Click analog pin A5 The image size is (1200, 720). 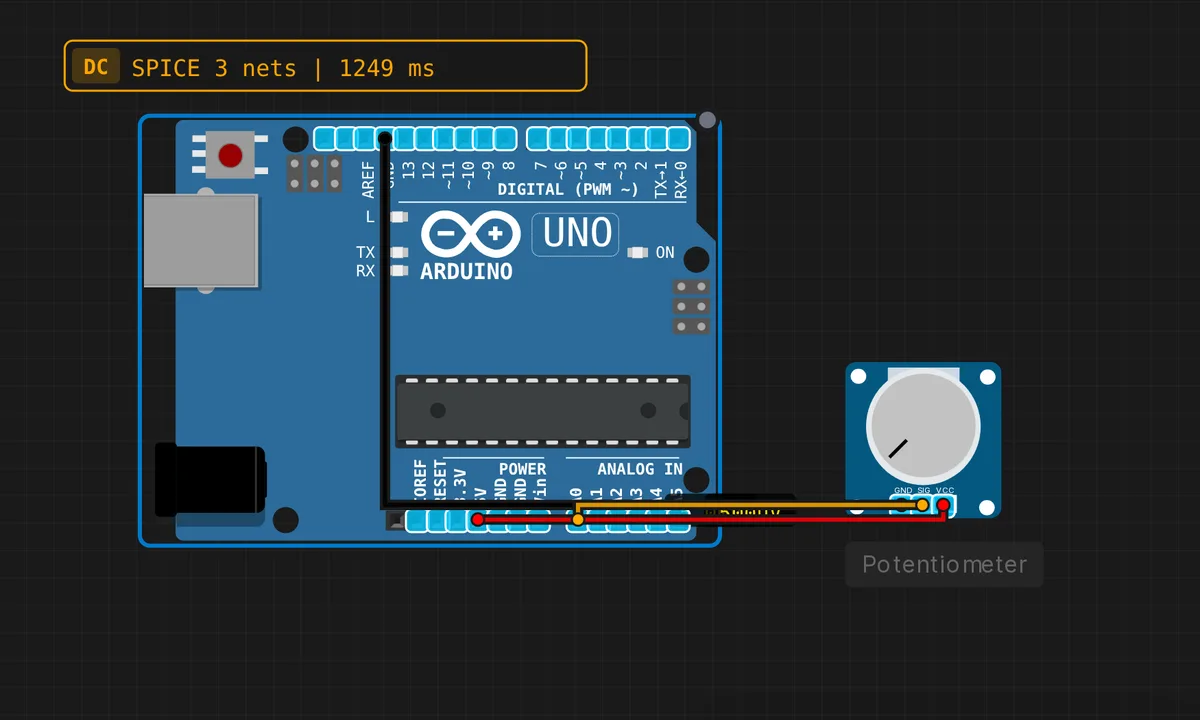click(678, 520)
